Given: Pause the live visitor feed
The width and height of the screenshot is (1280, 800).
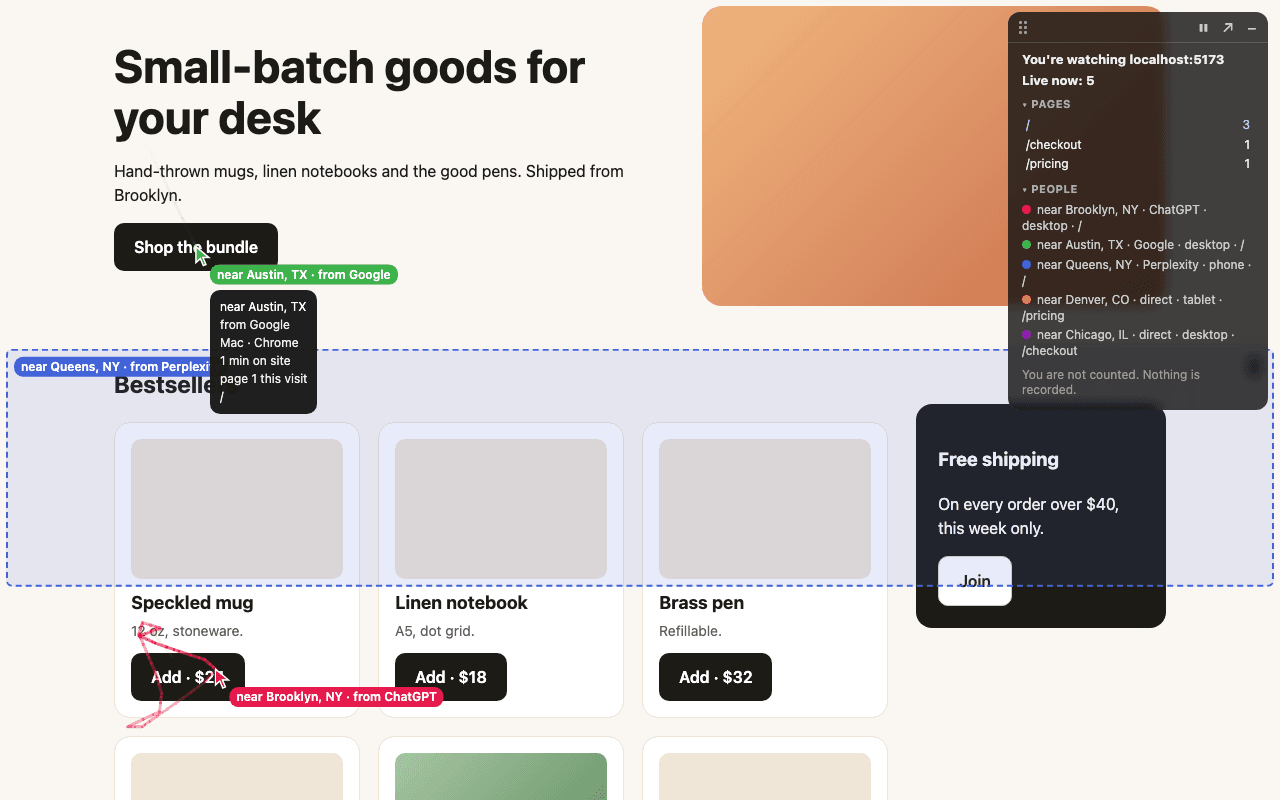Looking at the screenshot, I should point(1203,28).
